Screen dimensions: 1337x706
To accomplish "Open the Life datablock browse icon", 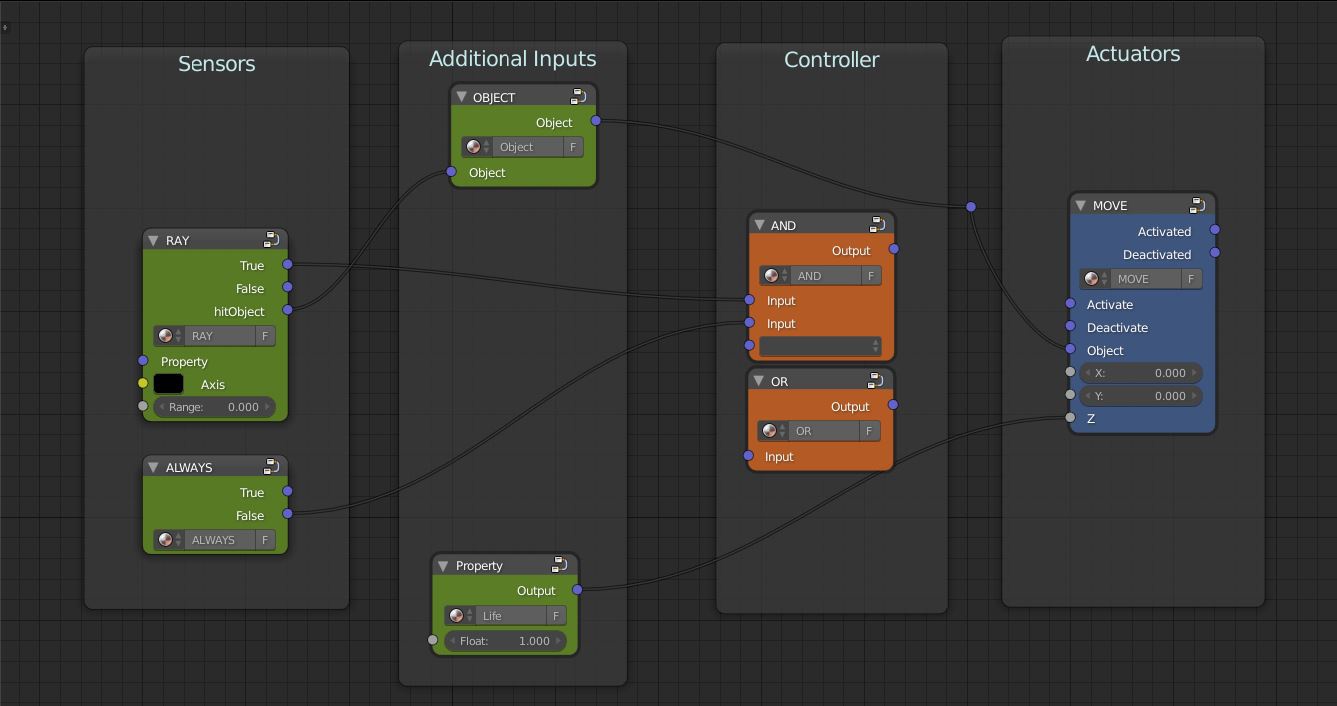I will click(460, 616).
